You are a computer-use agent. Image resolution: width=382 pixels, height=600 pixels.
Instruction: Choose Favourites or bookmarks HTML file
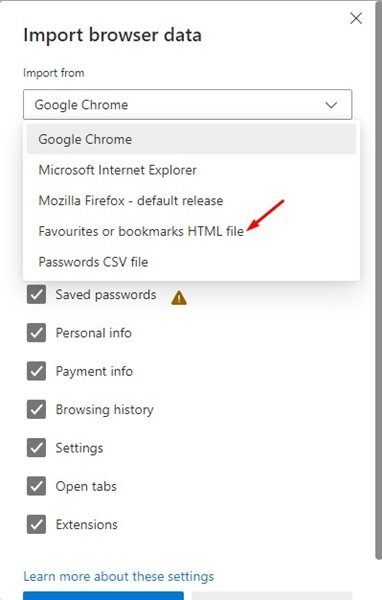pos(191,231)
